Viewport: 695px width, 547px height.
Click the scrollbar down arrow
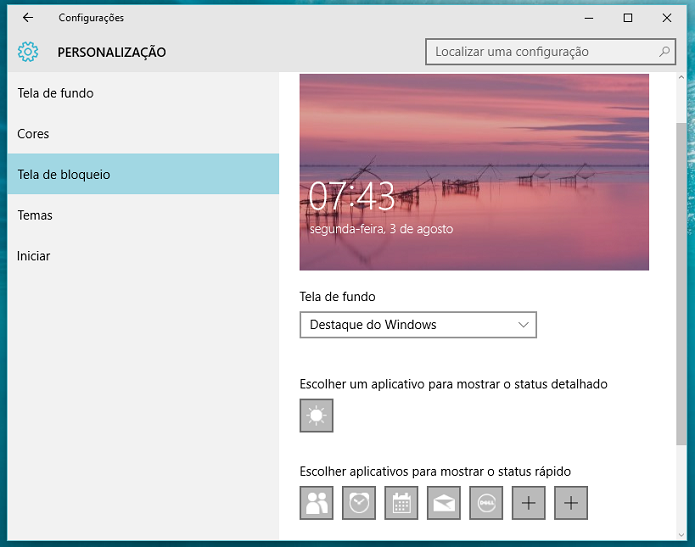pyautogui.click(x=681, y=535)
